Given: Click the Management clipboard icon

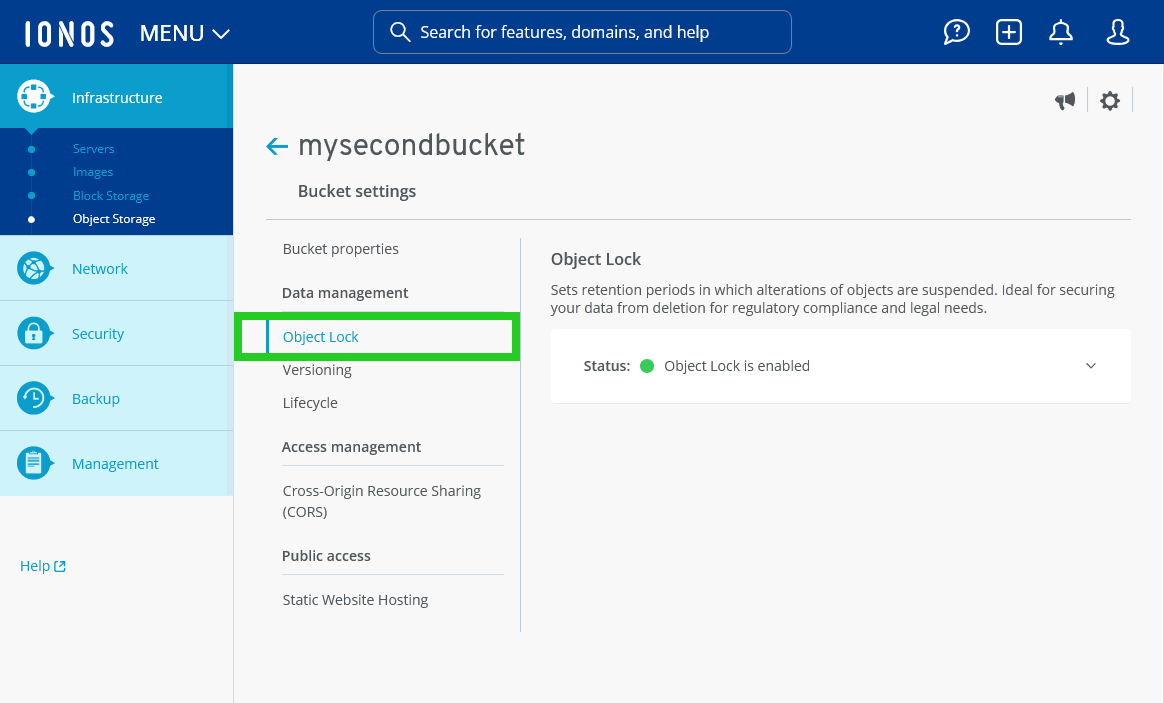Looking at the screenshot, I should pos(35,463).
